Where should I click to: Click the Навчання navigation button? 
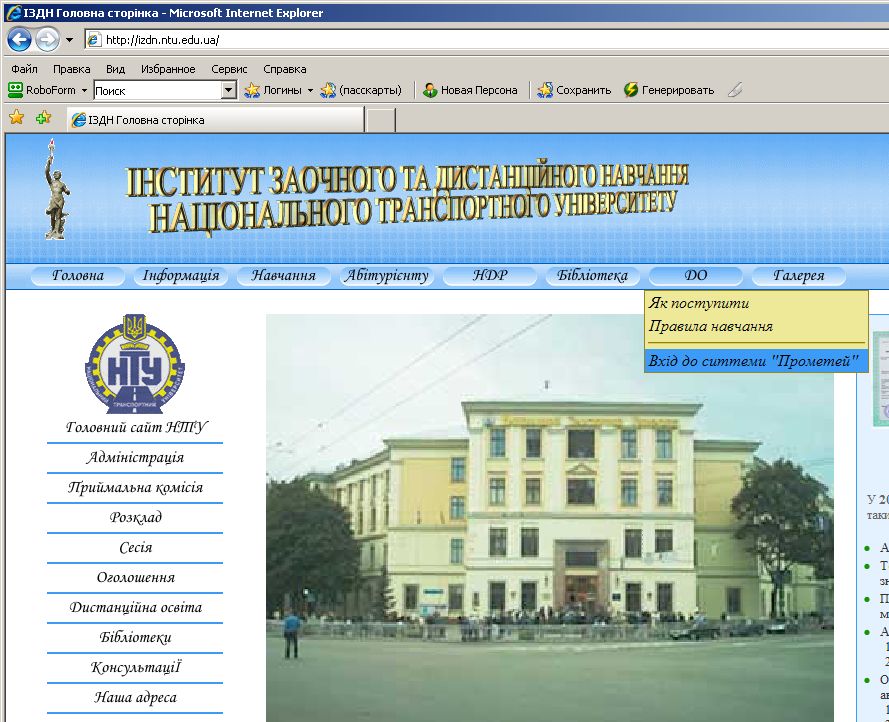[283, 276]
